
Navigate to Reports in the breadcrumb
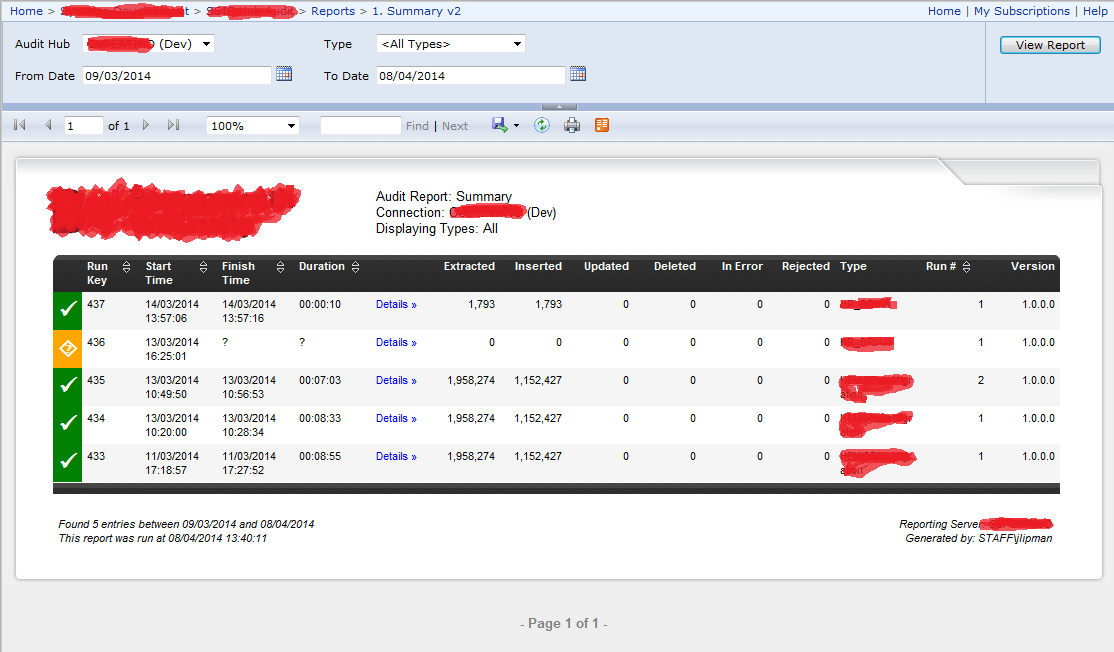[333, 11]
